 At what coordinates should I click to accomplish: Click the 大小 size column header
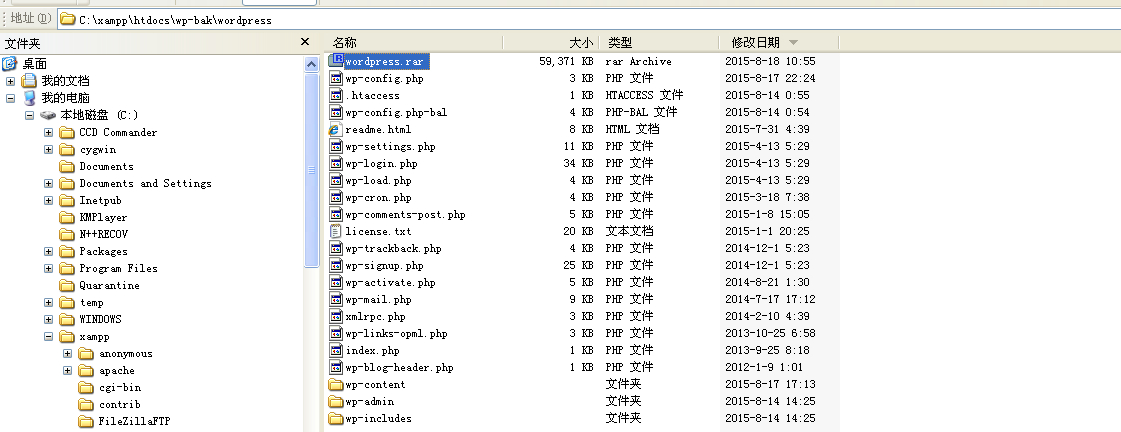(x=580, y=42)
